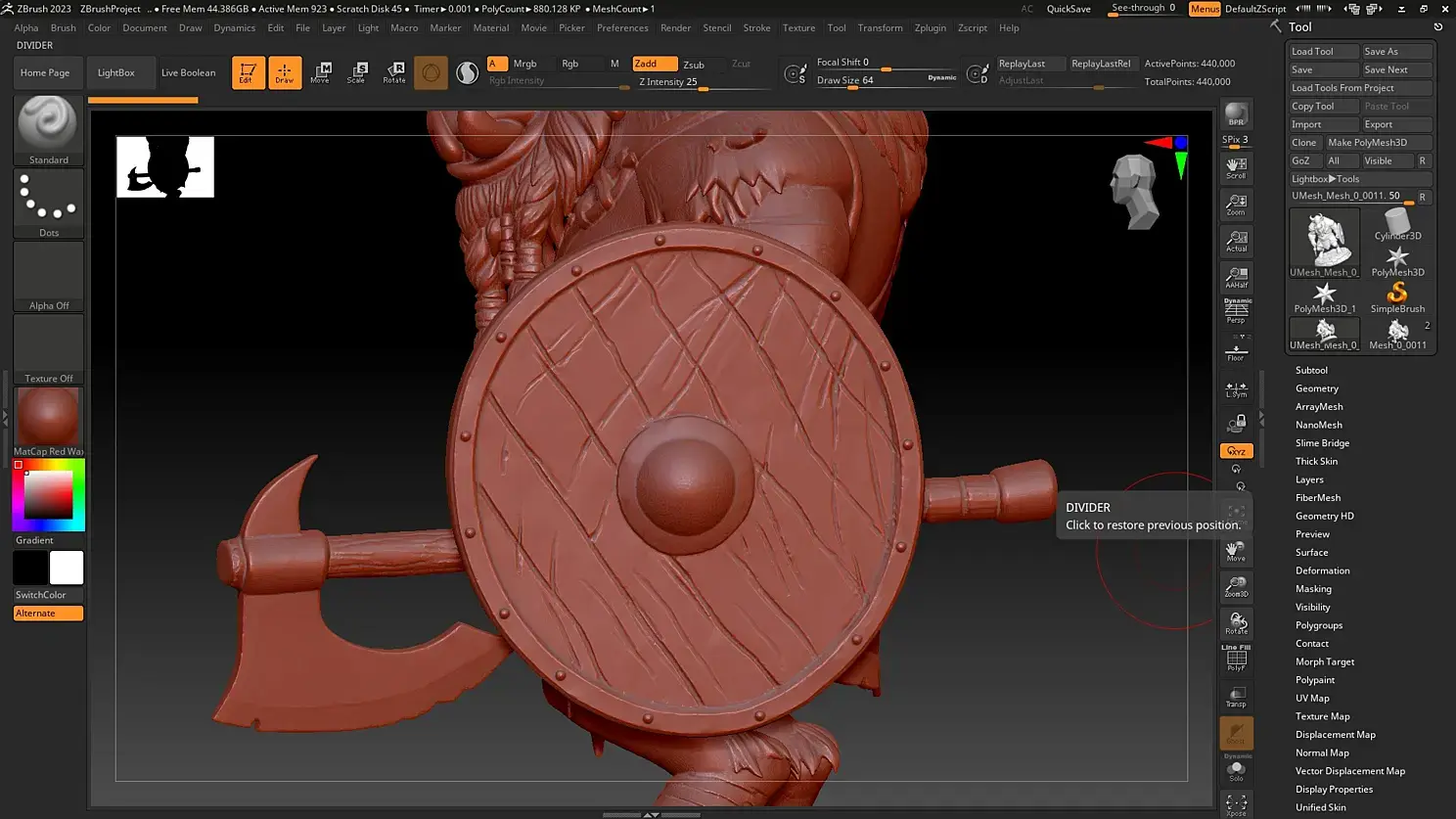Select the SimpleBrush tool icon
This screenshot has width=1456, height=819.
(x=1397, y=296)
